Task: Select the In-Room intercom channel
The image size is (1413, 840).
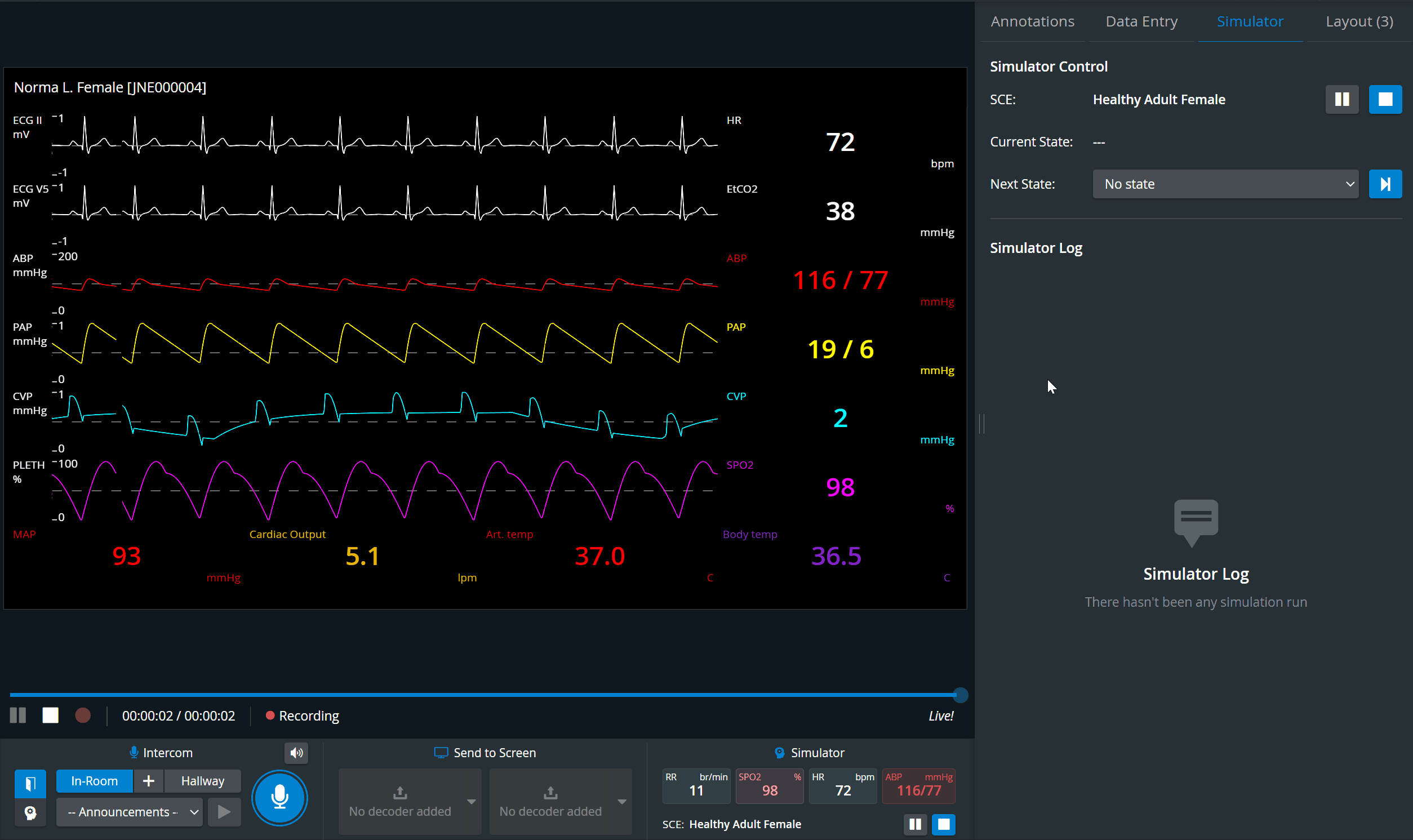Action: point(95,781)
